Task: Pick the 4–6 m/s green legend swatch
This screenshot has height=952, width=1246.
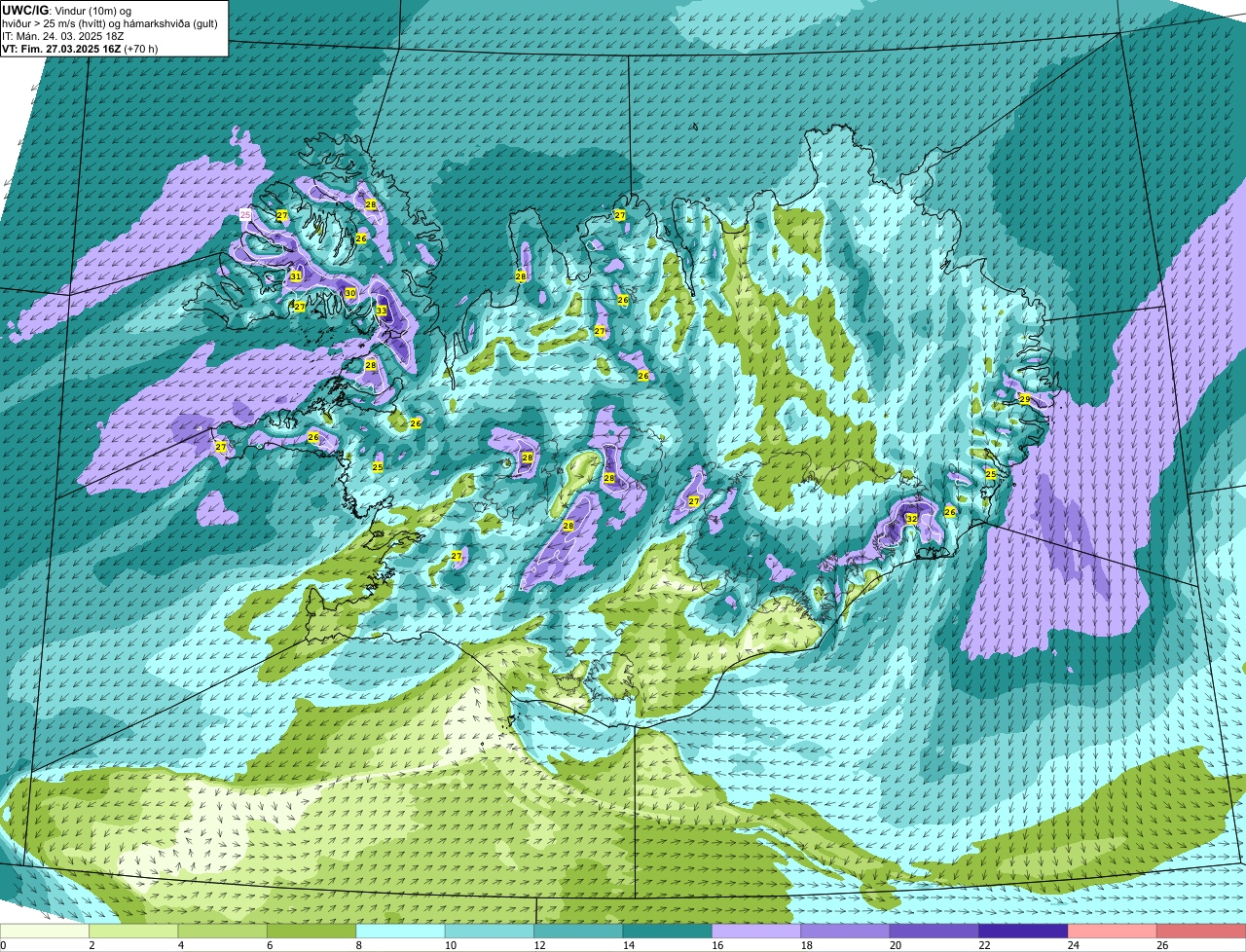Action: (223, 931)
